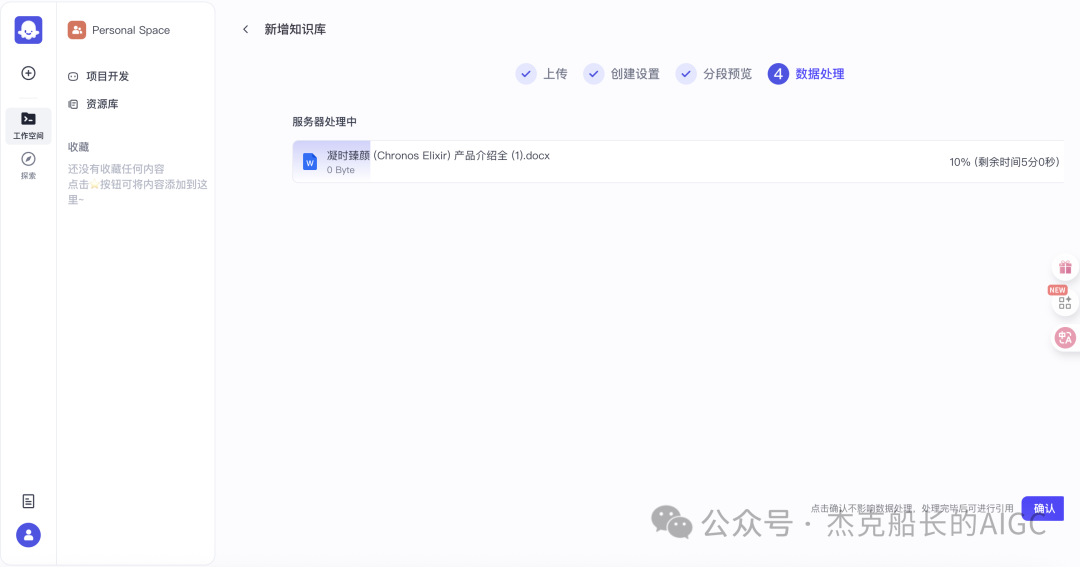Screen dimensions: 1080x567
Task: Click the 服务器处理中 heading
Action: (x=324, y=122)
